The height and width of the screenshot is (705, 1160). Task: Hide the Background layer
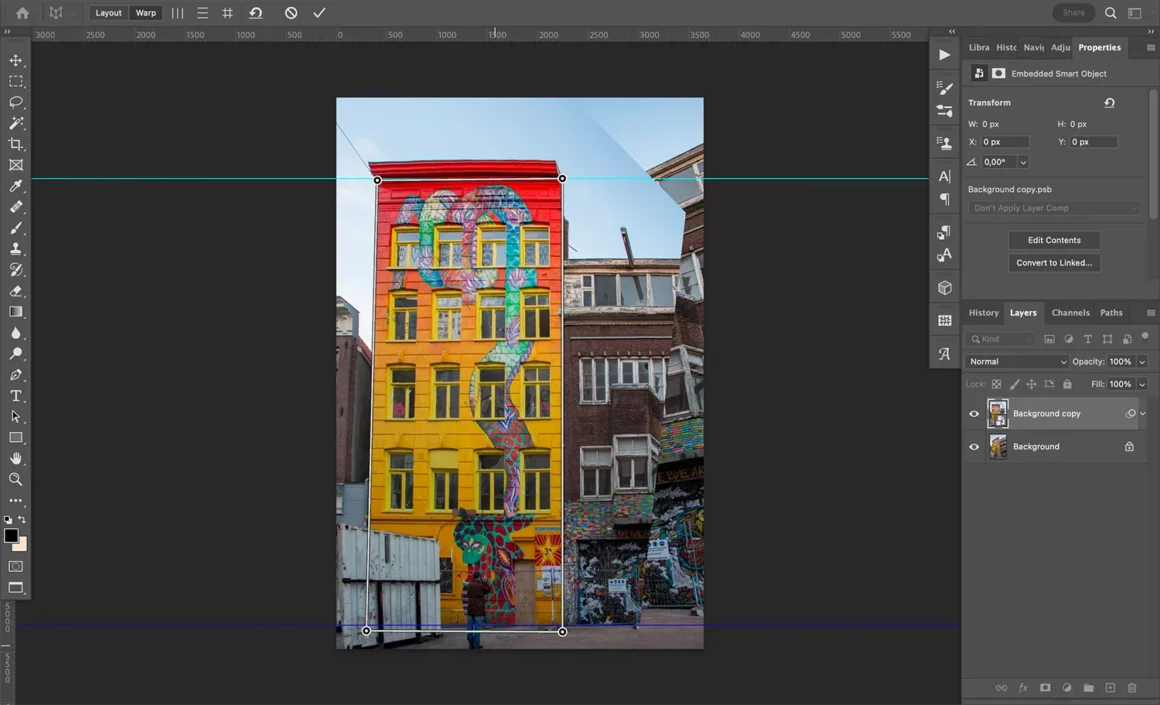tap(974, 447)
